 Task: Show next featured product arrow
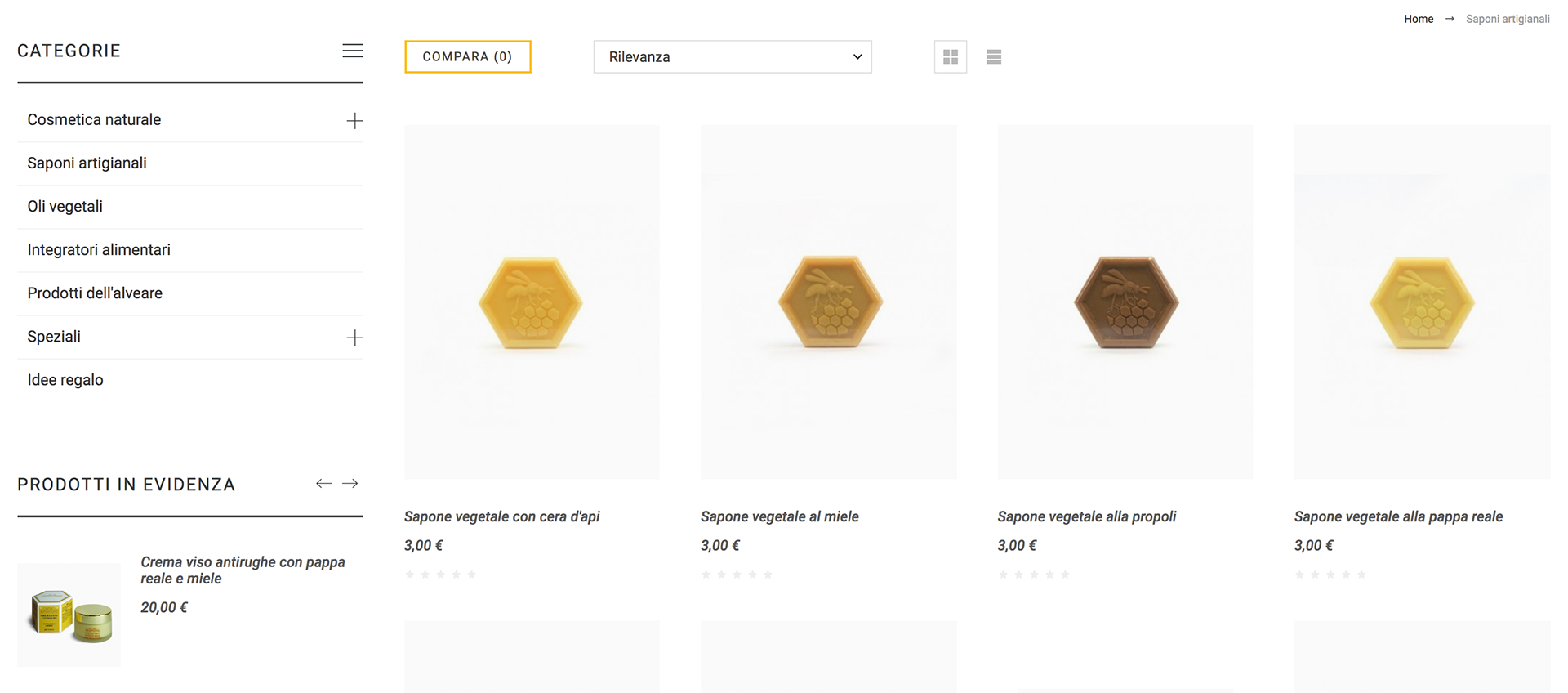(x=350, y=484)
